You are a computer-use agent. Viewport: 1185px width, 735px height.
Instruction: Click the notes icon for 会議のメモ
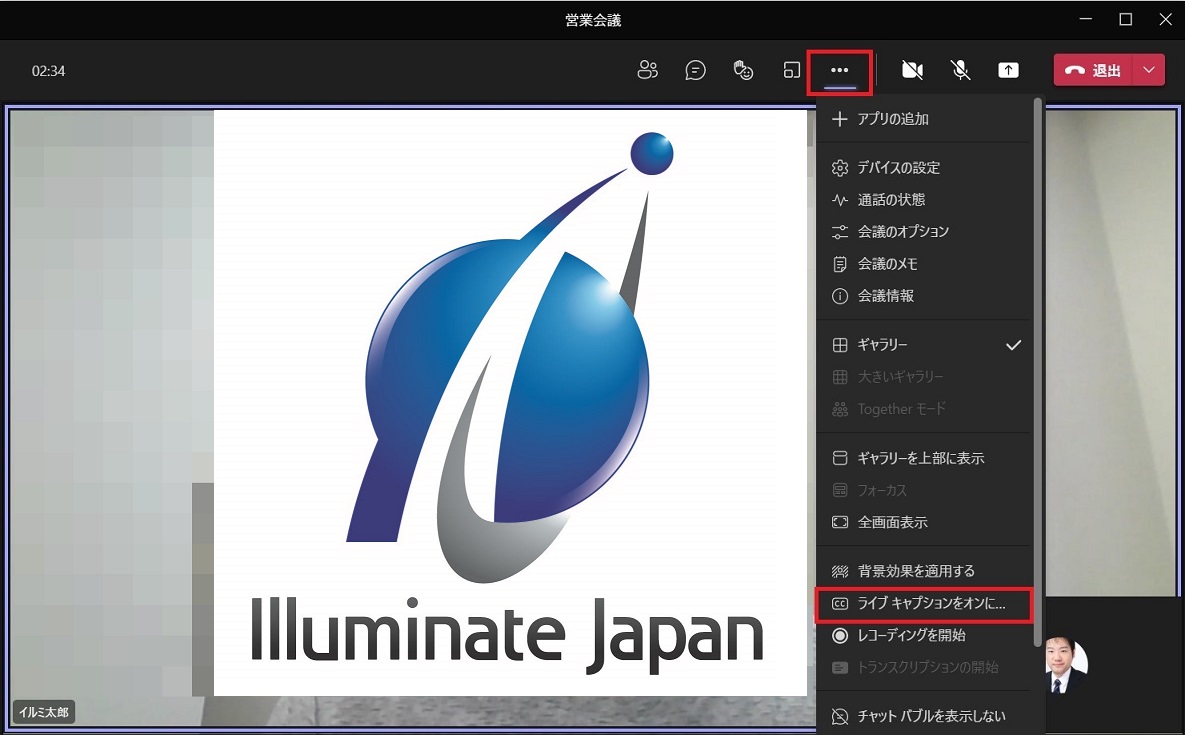tap(840, 264)
